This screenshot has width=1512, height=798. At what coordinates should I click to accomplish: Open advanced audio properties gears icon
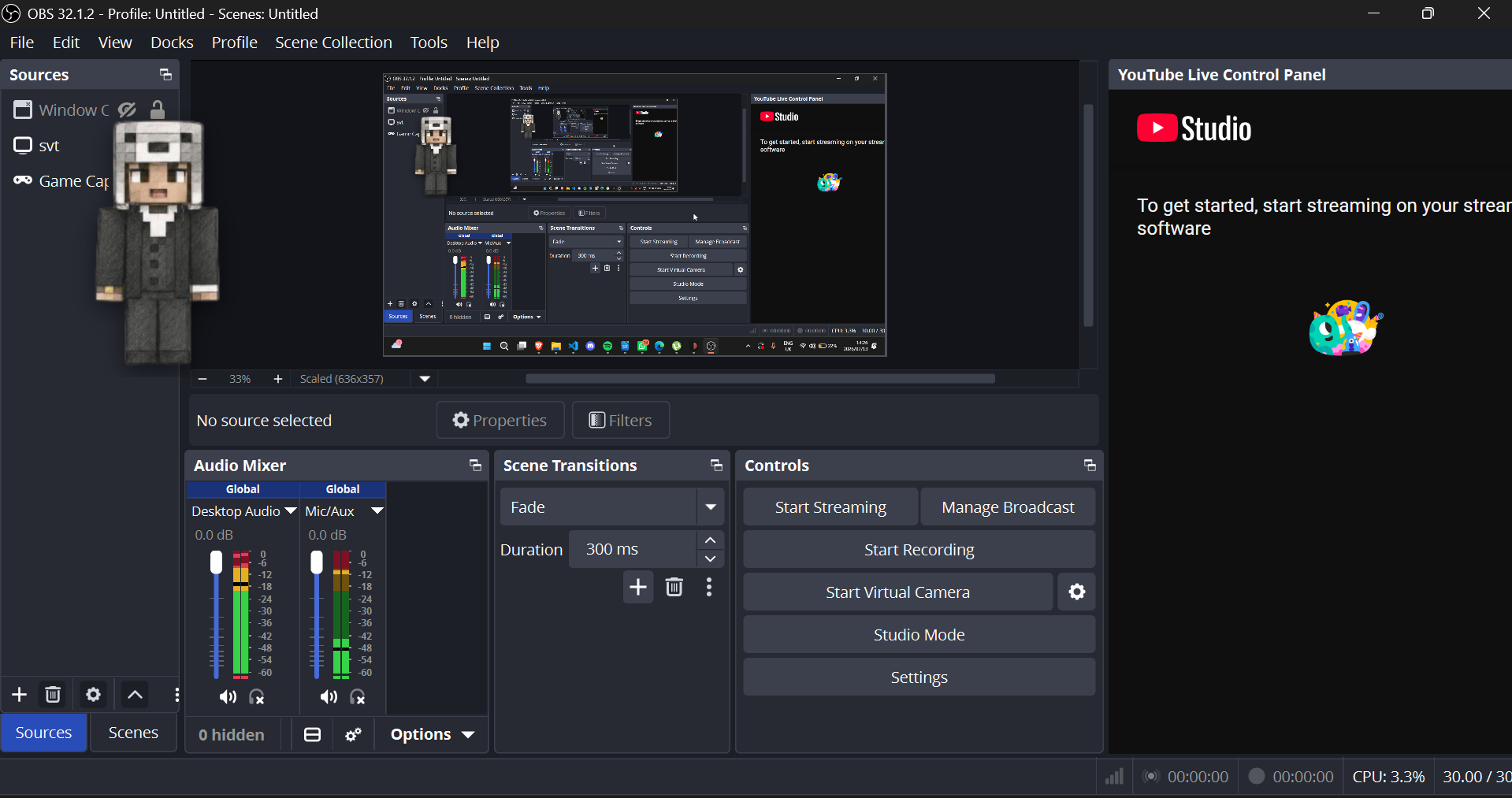coord(354,735)
